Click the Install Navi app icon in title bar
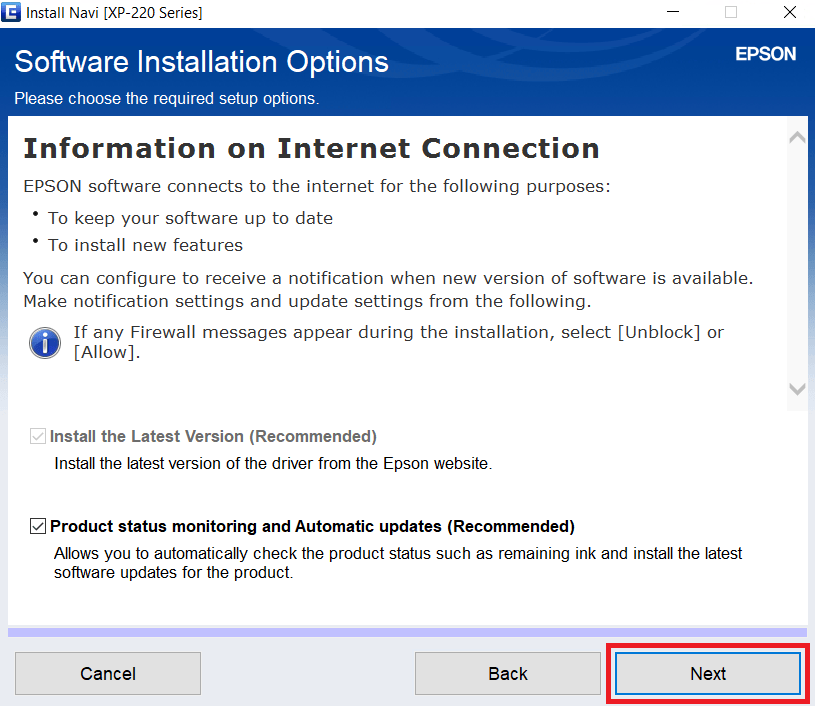 tap(11, 12)
